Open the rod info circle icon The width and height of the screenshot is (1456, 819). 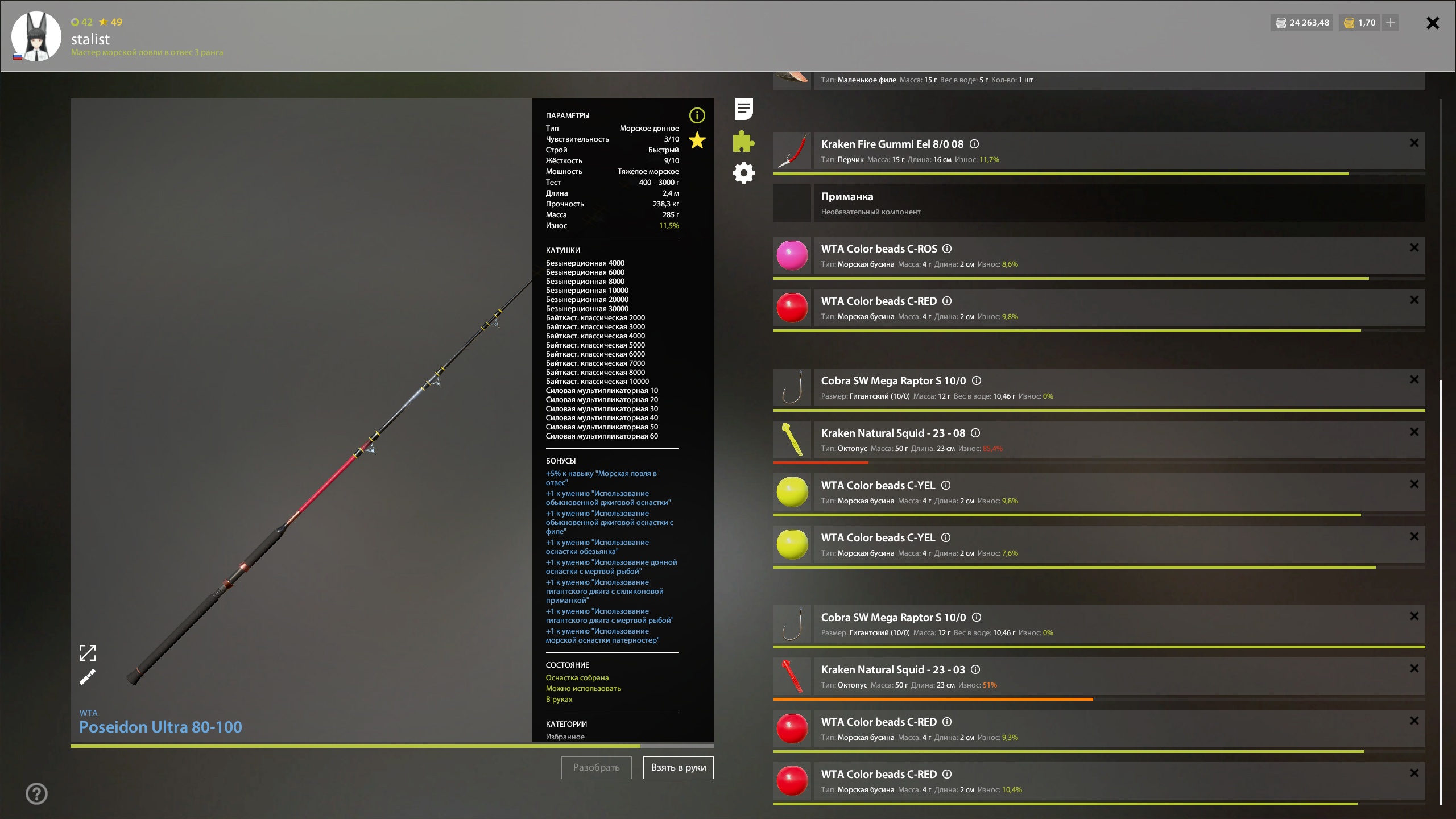pyautogui.click(x=697, y=115)
